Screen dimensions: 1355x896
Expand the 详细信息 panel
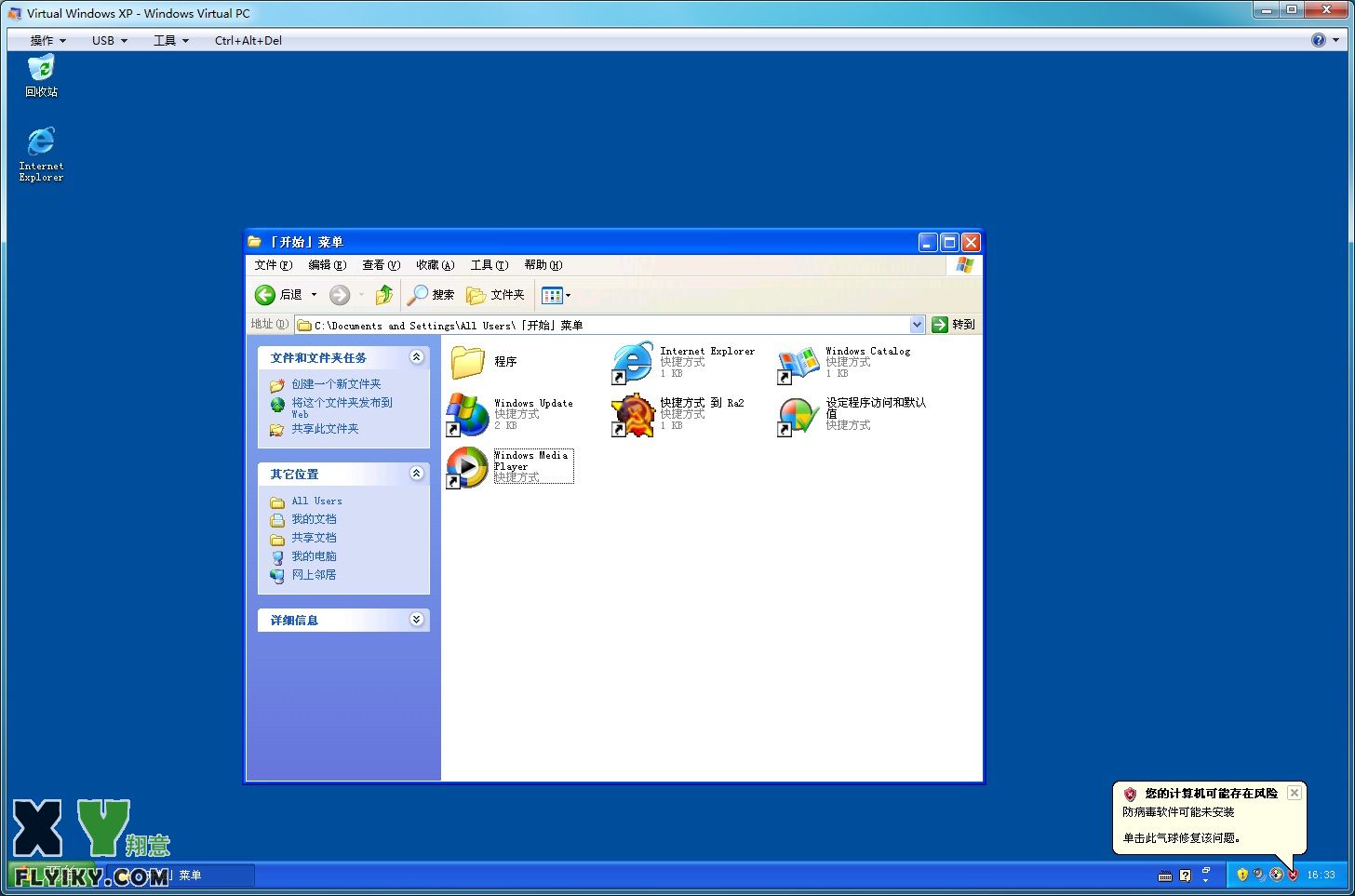coord(416,620)
